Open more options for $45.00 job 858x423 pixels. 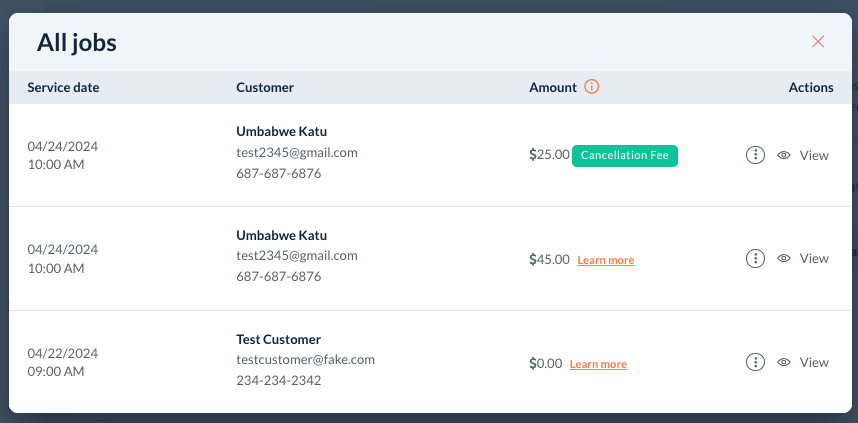(756, 259)
